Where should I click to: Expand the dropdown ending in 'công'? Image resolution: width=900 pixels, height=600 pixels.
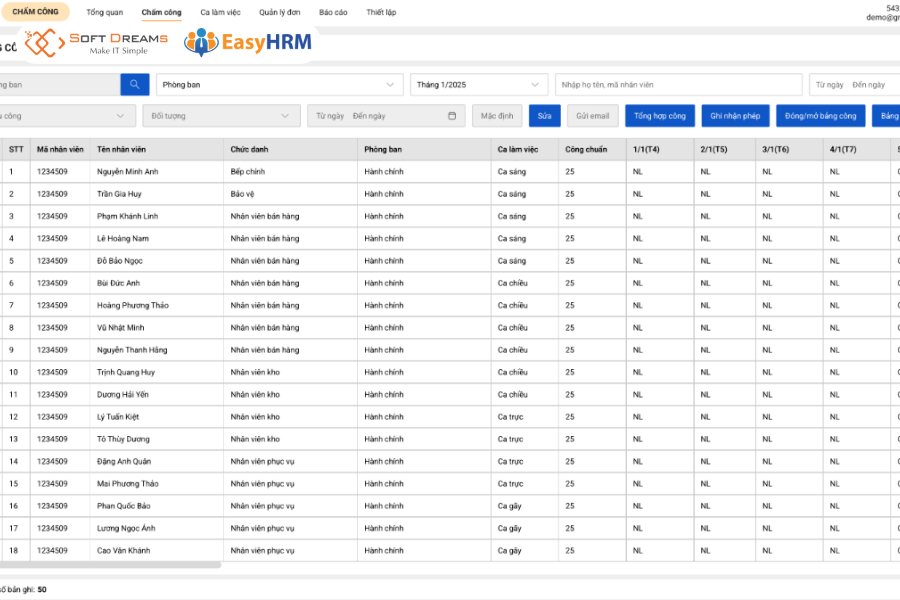[x=67, y=116]
